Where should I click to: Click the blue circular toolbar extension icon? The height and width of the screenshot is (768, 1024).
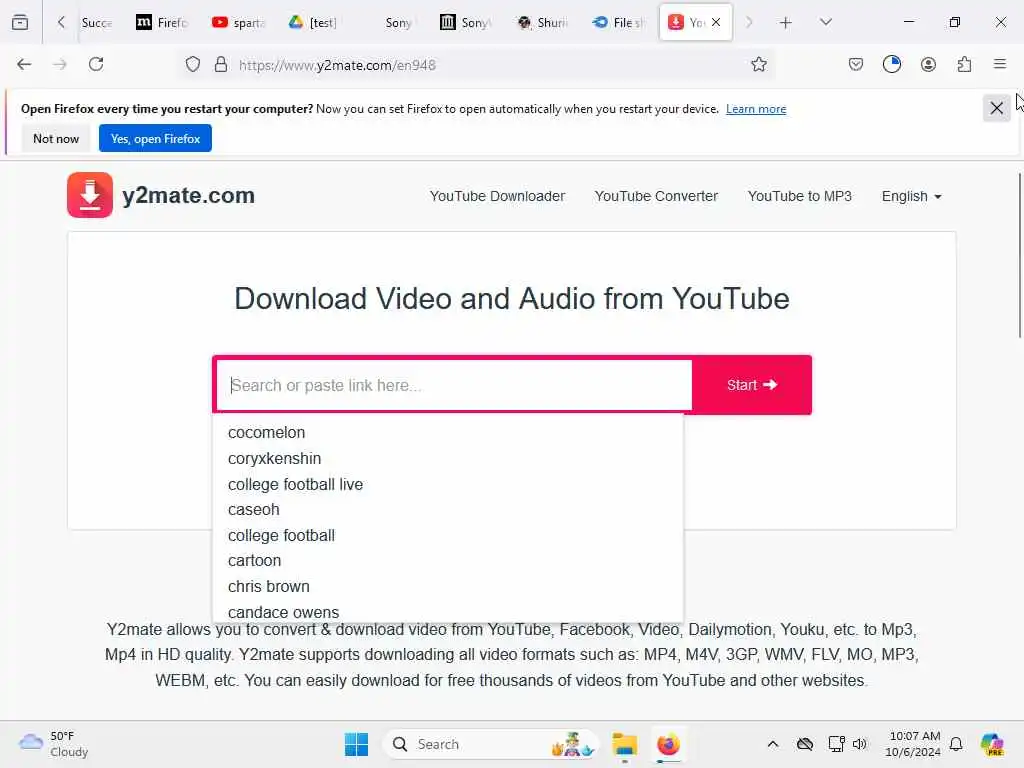click(891, 64)
